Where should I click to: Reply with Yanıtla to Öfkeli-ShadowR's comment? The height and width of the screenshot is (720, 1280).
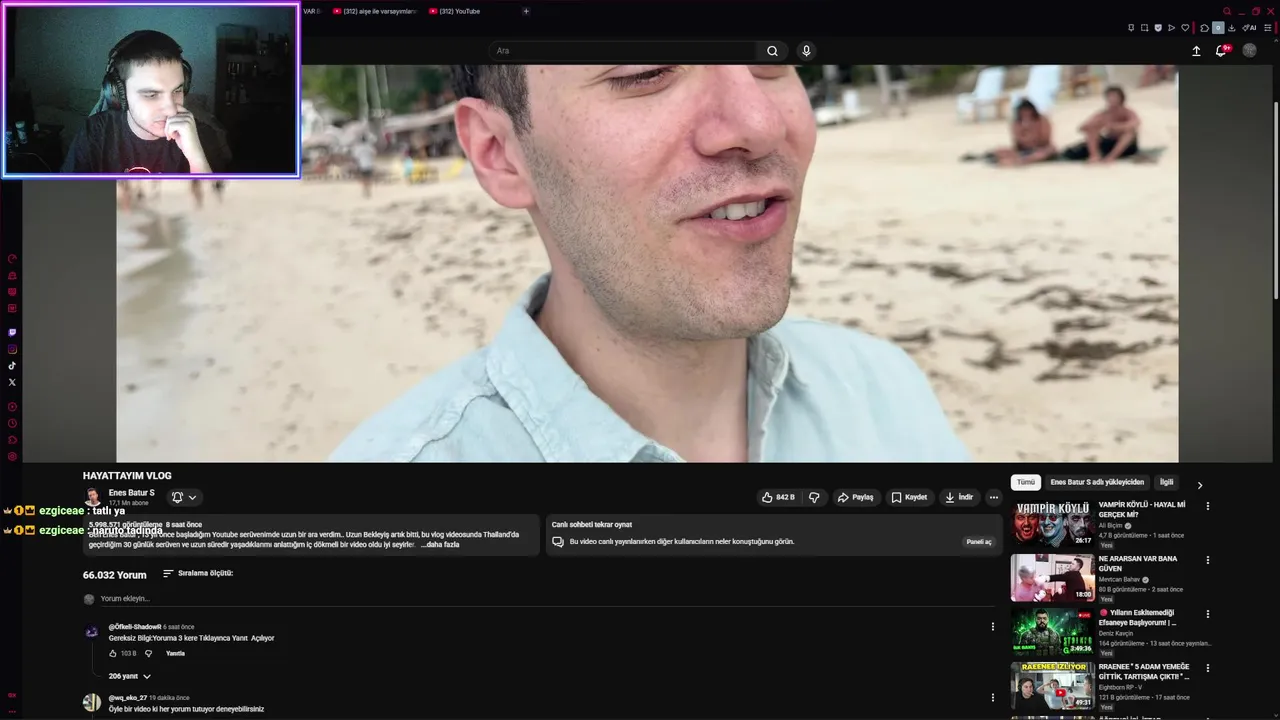[175, 654]
